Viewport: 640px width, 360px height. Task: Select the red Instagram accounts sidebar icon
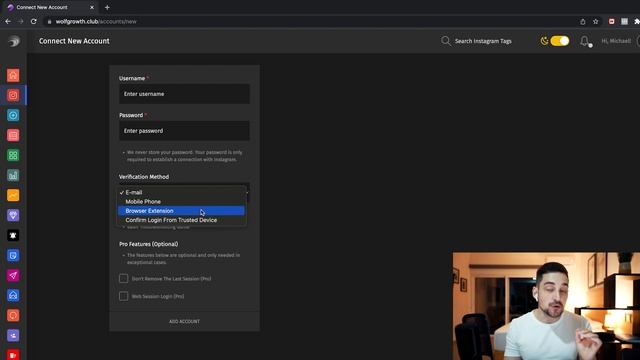[x=13, y=95]
